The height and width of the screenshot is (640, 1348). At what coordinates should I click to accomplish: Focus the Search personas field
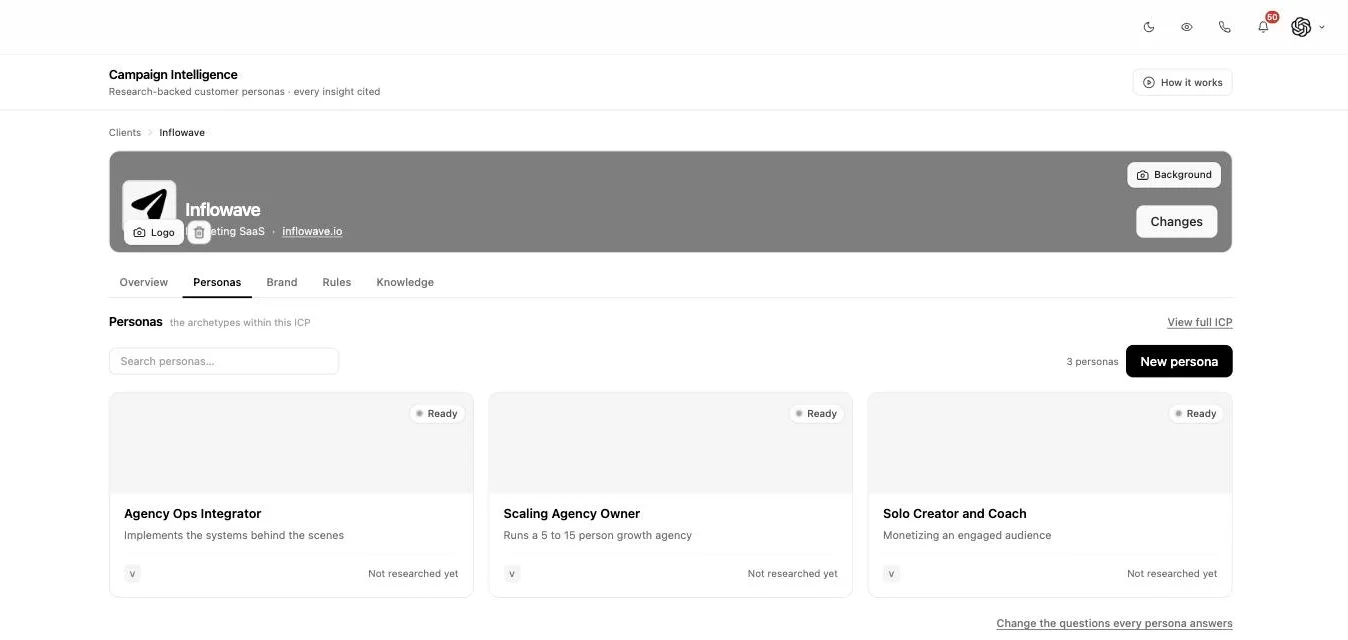pyautogui.click(x=224, y=361)
